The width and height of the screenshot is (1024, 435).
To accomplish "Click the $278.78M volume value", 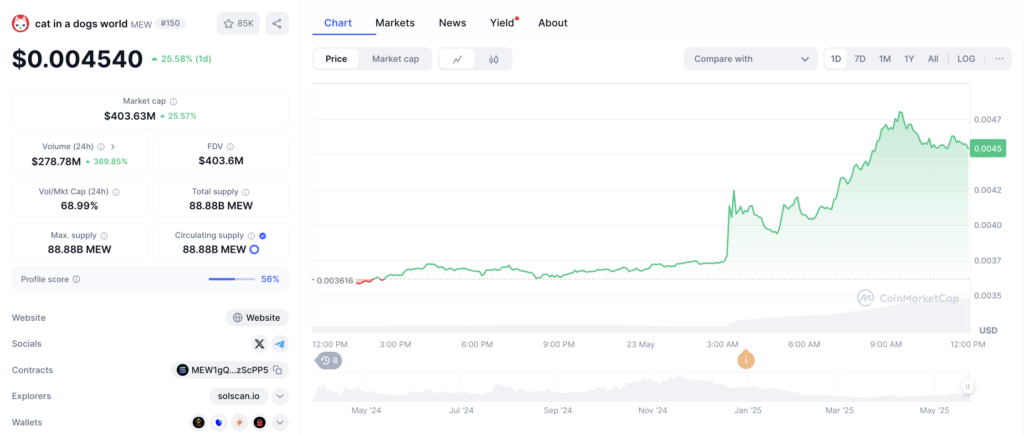I will click(56, 161).
